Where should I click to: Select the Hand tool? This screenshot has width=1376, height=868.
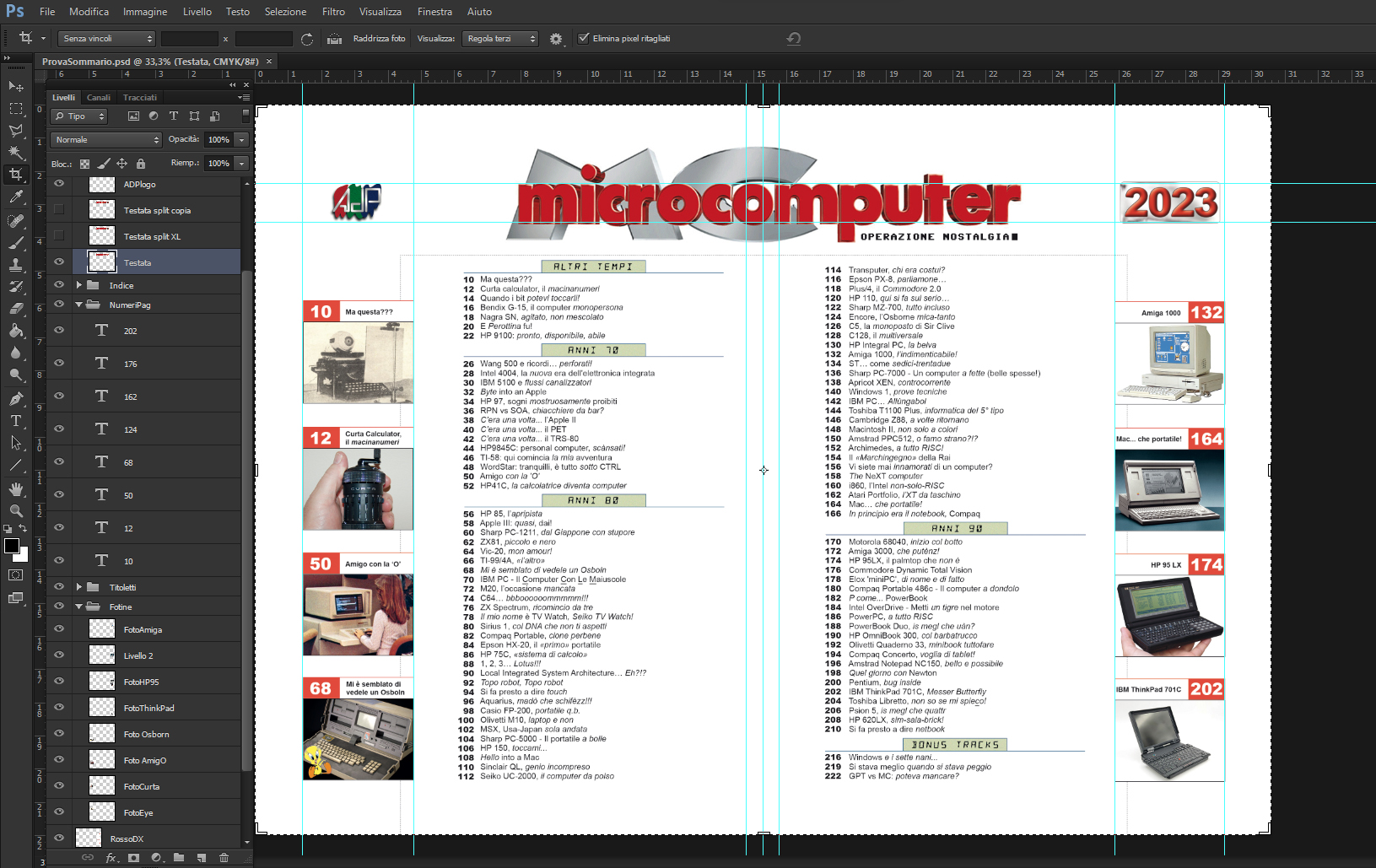point(16,489)
